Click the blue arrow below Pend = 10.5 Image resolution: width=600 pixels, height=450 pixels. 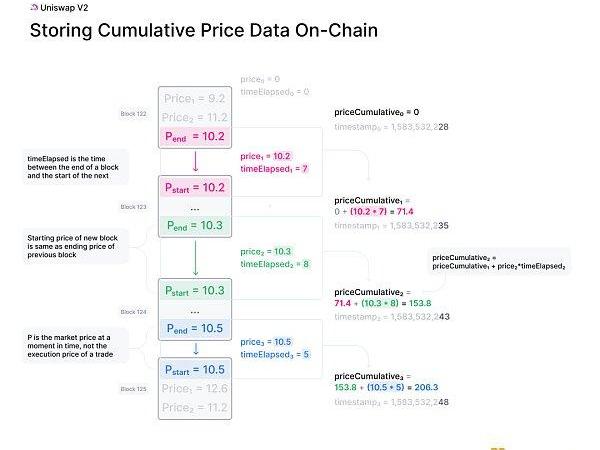196,348
